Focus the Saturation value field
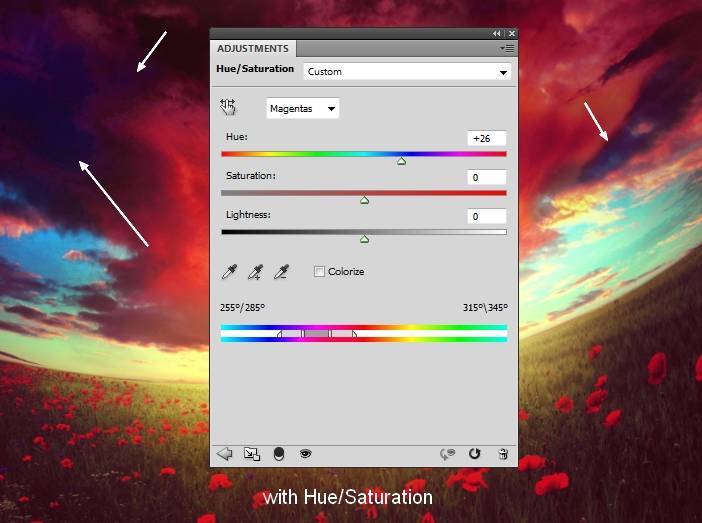 click(487, 177)
